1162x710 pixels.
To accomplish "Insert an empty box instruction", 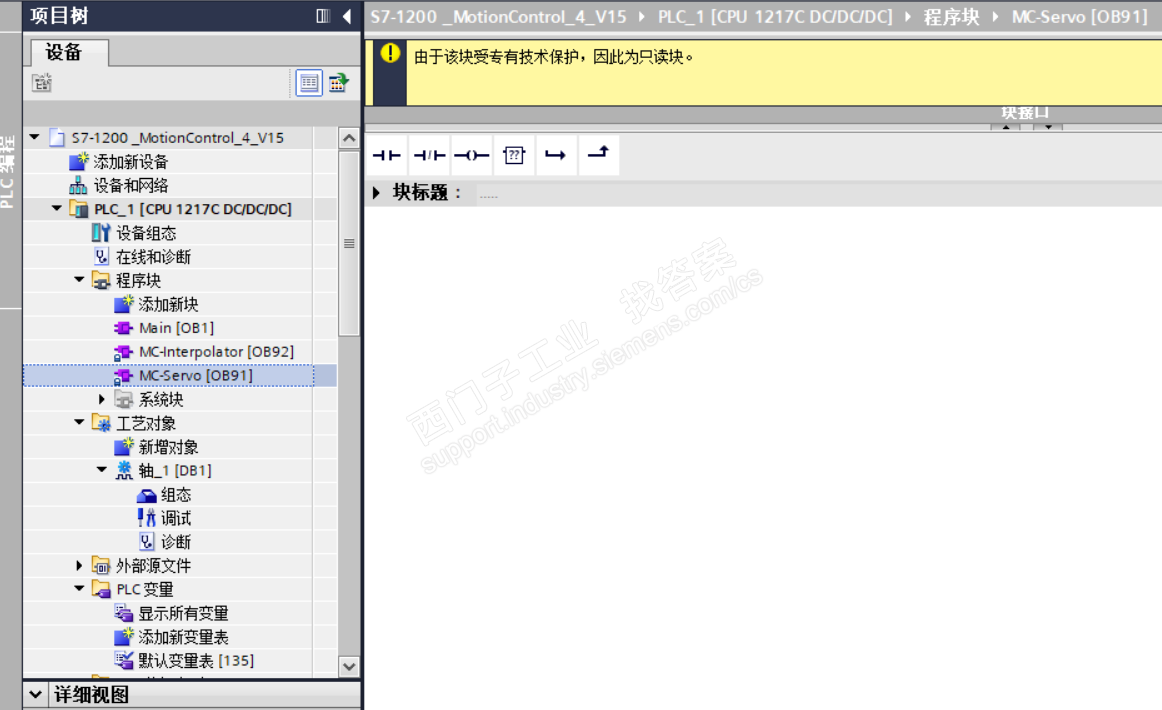I will pyautogui.click(x=514, y=155).
